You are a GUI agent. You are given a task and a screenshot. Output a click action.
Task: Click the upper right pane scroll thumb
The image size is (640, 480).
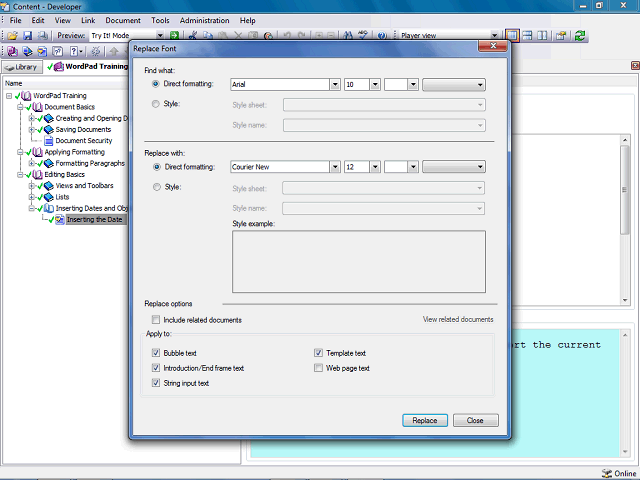625,190
